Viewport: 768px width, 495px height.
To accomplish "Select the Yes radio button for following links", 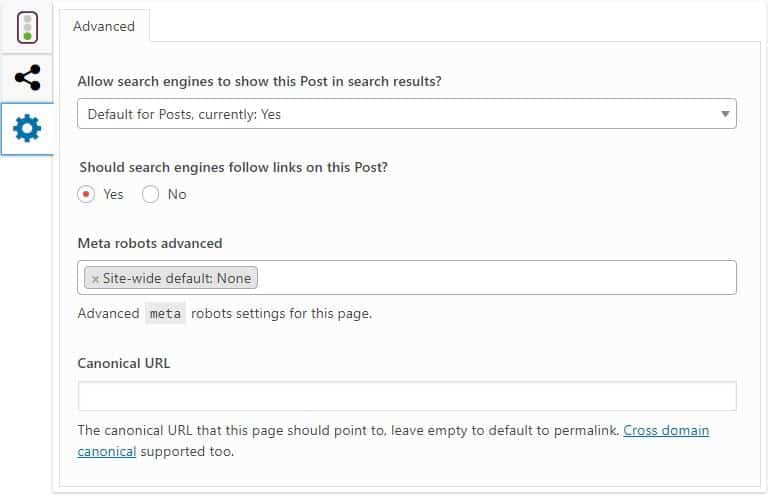I will [x=86, y=194].
